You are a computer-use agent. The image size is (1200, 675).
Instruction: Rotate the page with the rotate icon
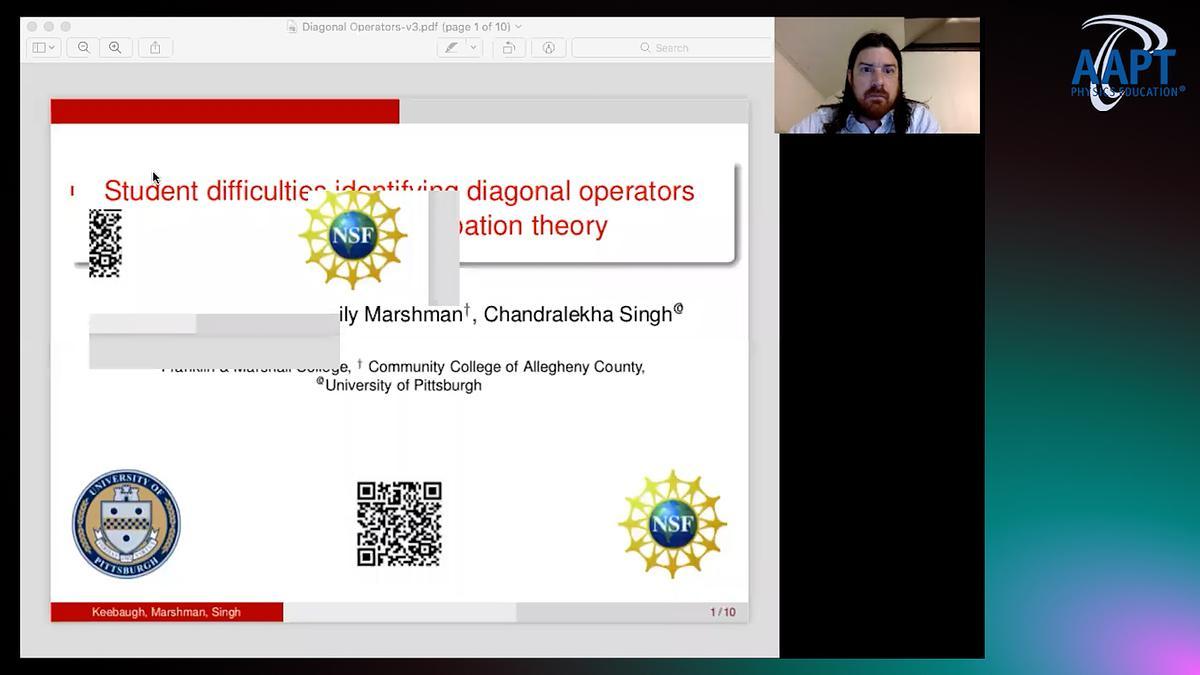509,47
